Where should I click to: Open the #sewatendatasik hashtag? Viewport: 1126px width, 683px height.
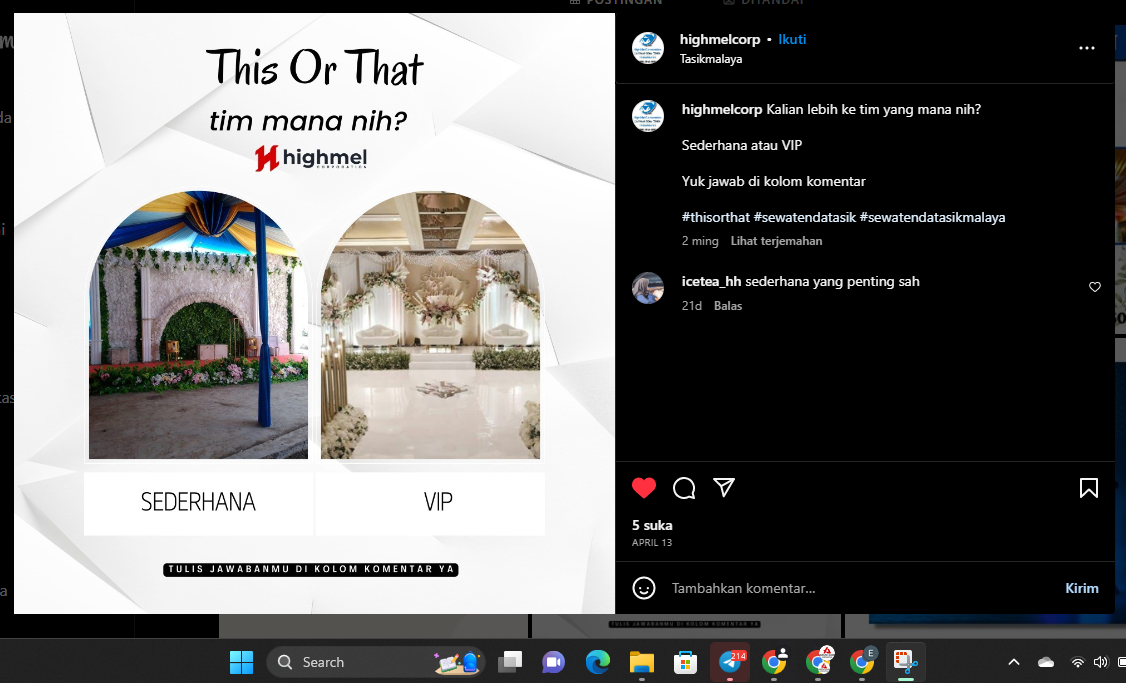pyautogui.click(x=804, y=218)
